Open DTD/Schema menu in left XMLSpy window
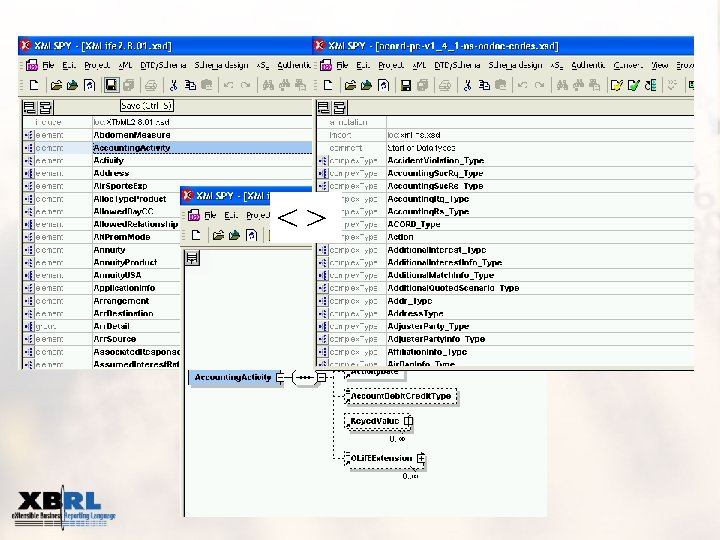This screenshot has width=720, height=540. (x=163, y=65)
